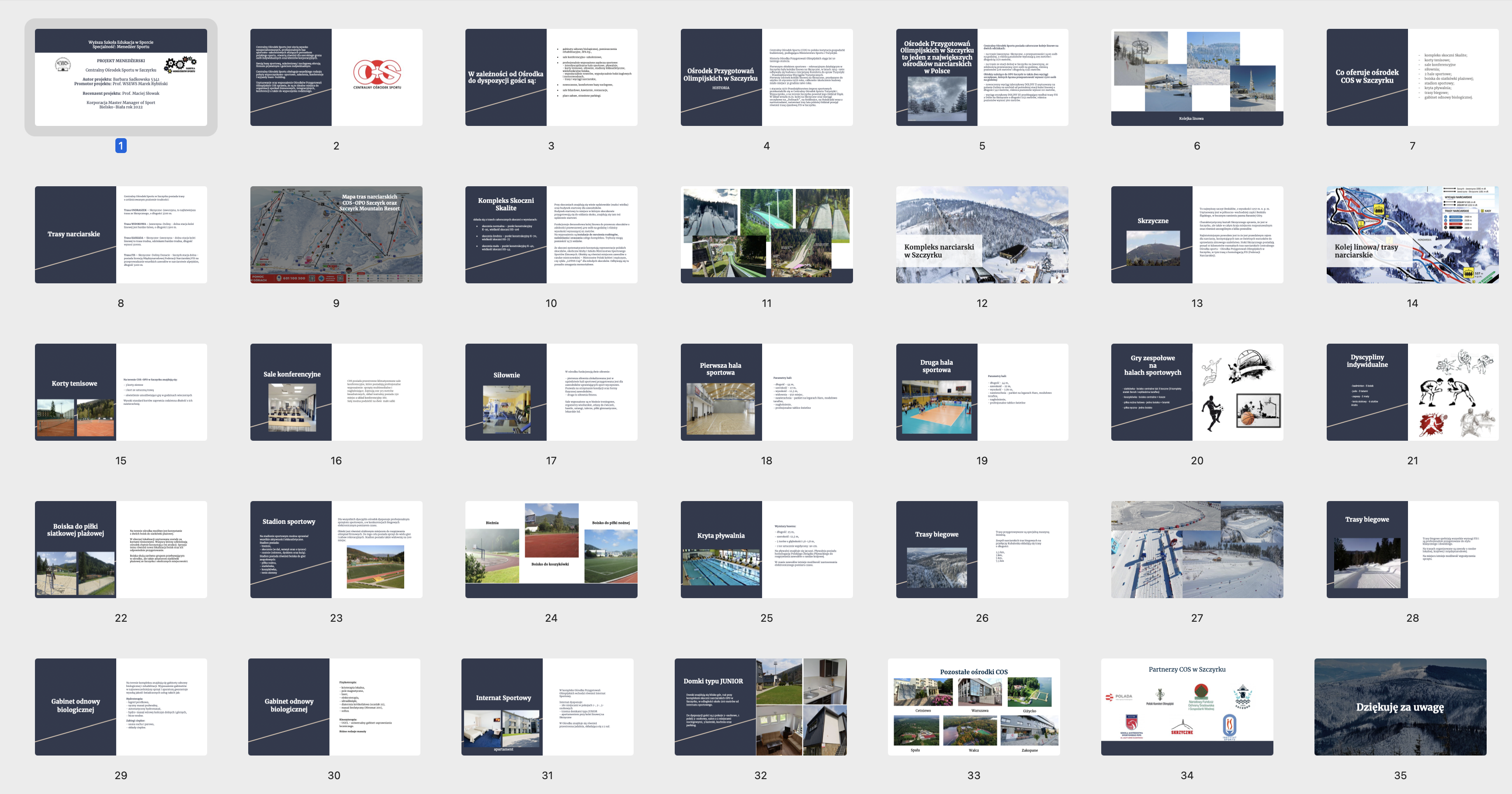Screen dimensions: 1512x794
Task: Click slide 19 Druga hala sportowa
Action: pyautogui.click(x=981, y=392)
